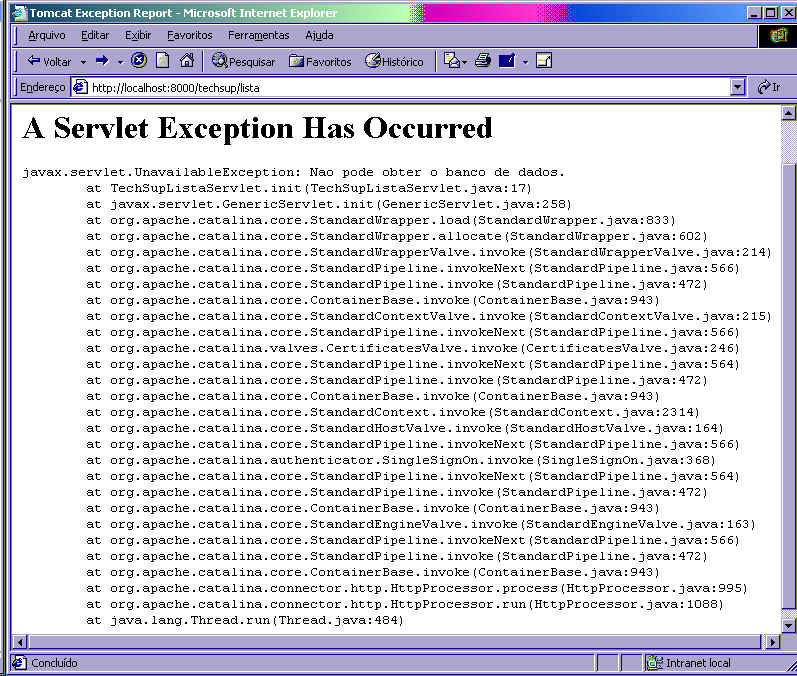This screenshot has width=797, height=676.
Task: Click the 'A Servlet Exception Has Occurred' heading
Action: point(257,128)
